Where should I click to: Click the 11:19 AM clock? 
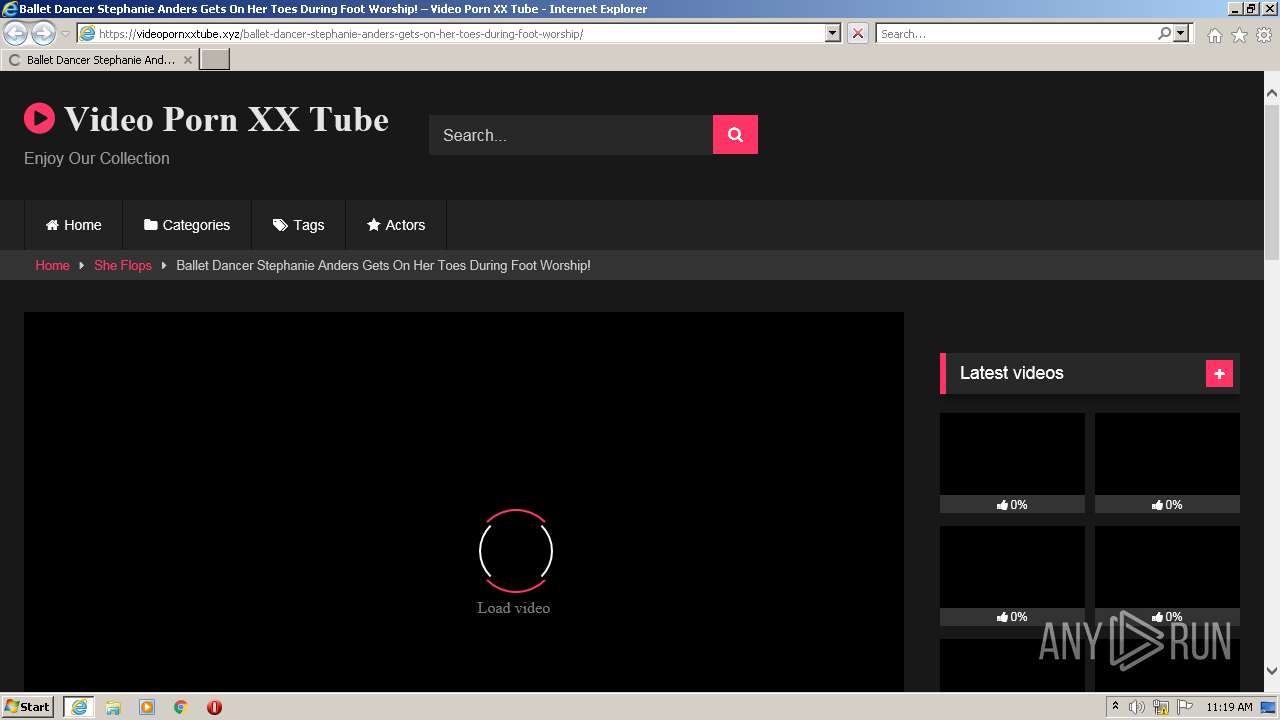click(1229, 707)
